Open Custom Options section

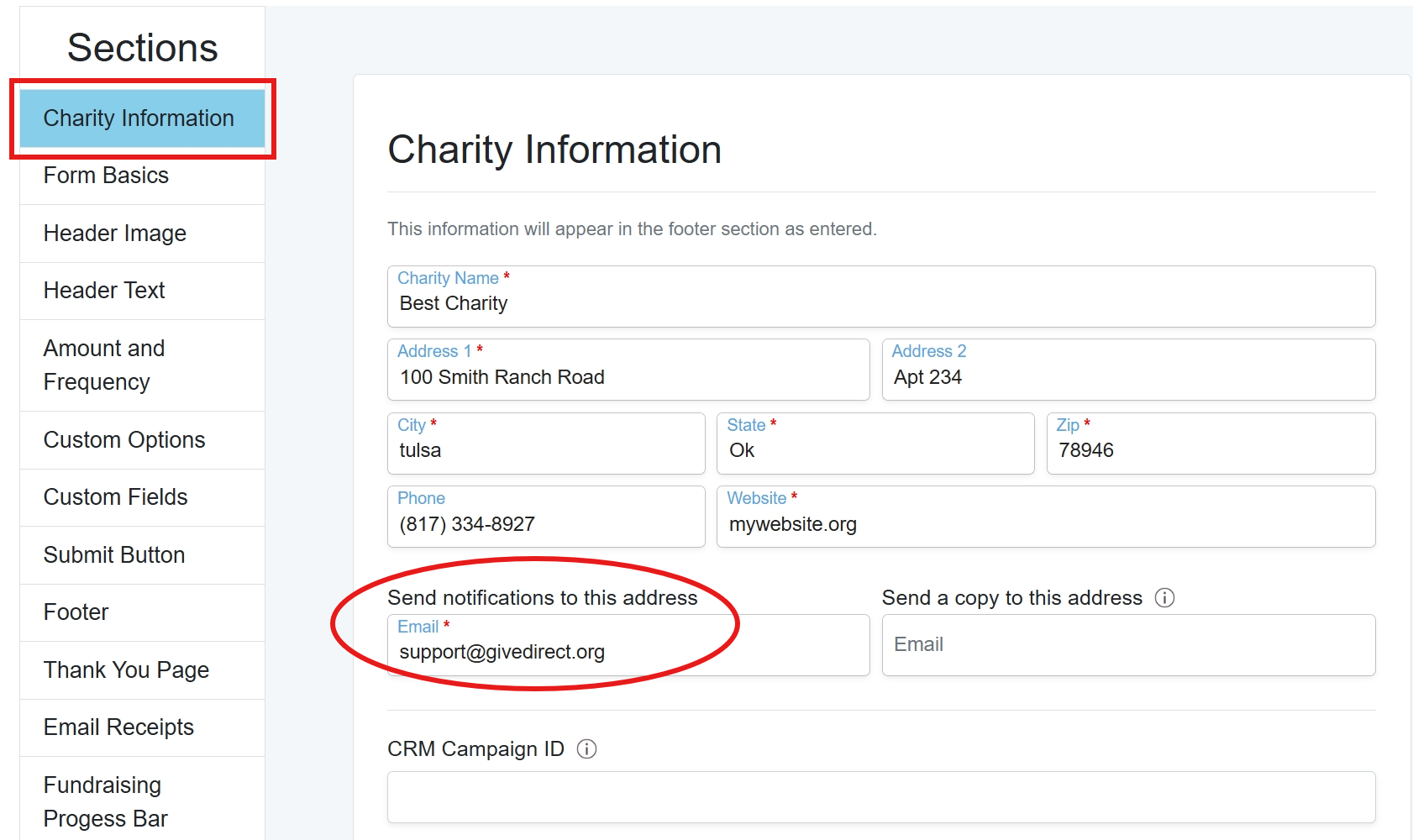pos(142,440)
